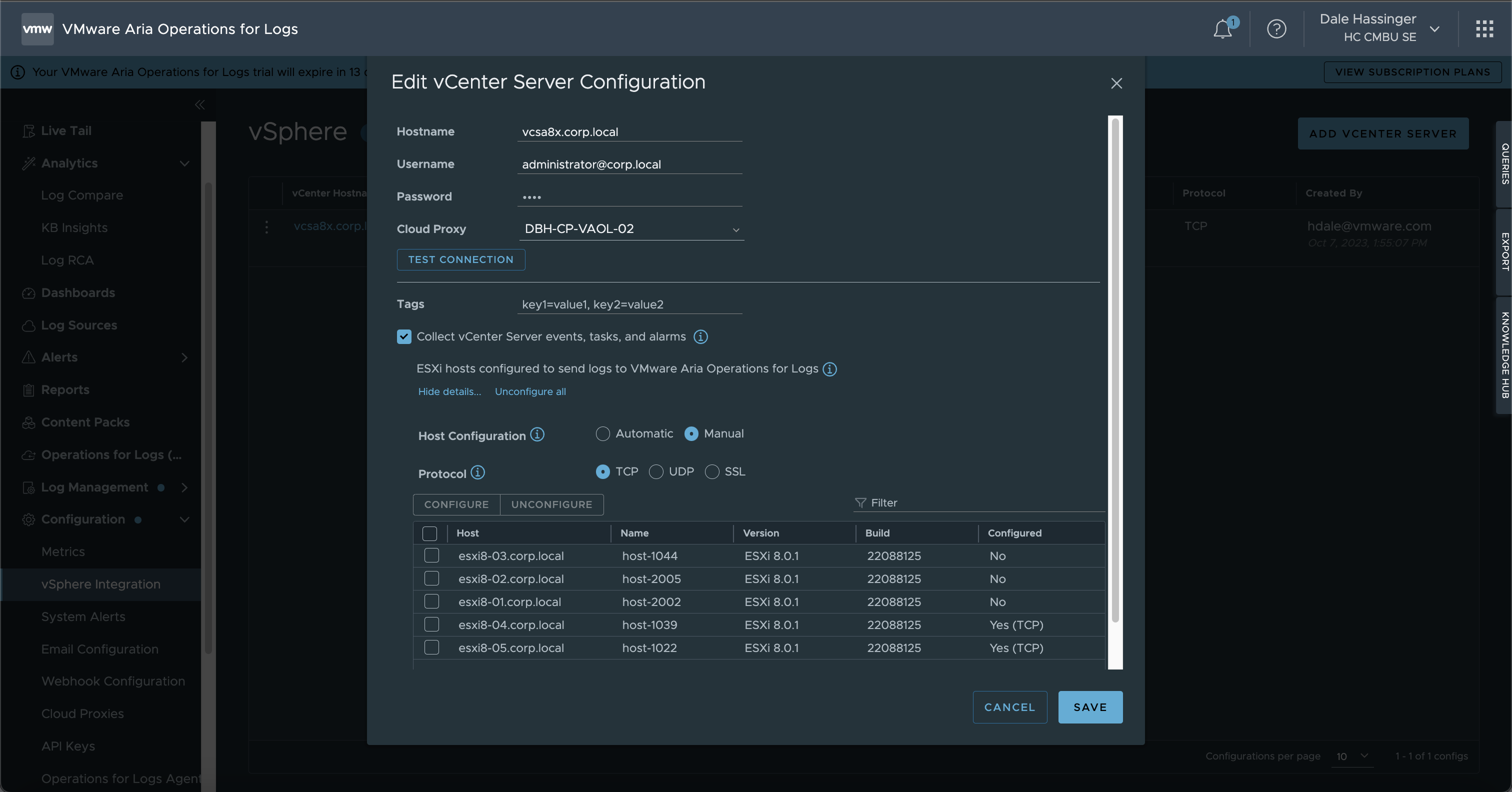
Task: Click the help question mark icon
Action: 1276,29
